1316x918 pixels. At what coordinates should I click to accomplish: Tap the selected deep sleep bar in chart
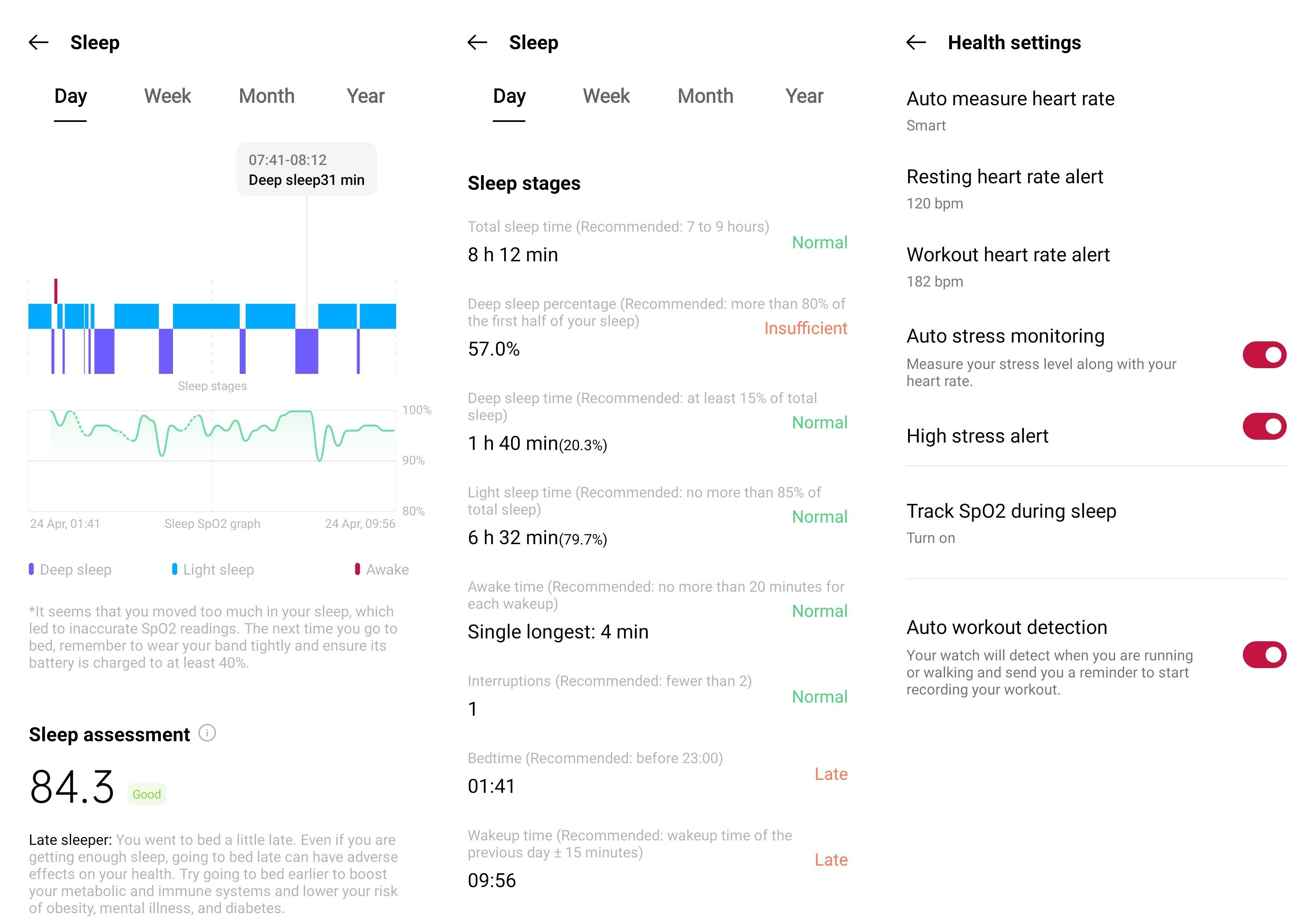tap(307, 351)
